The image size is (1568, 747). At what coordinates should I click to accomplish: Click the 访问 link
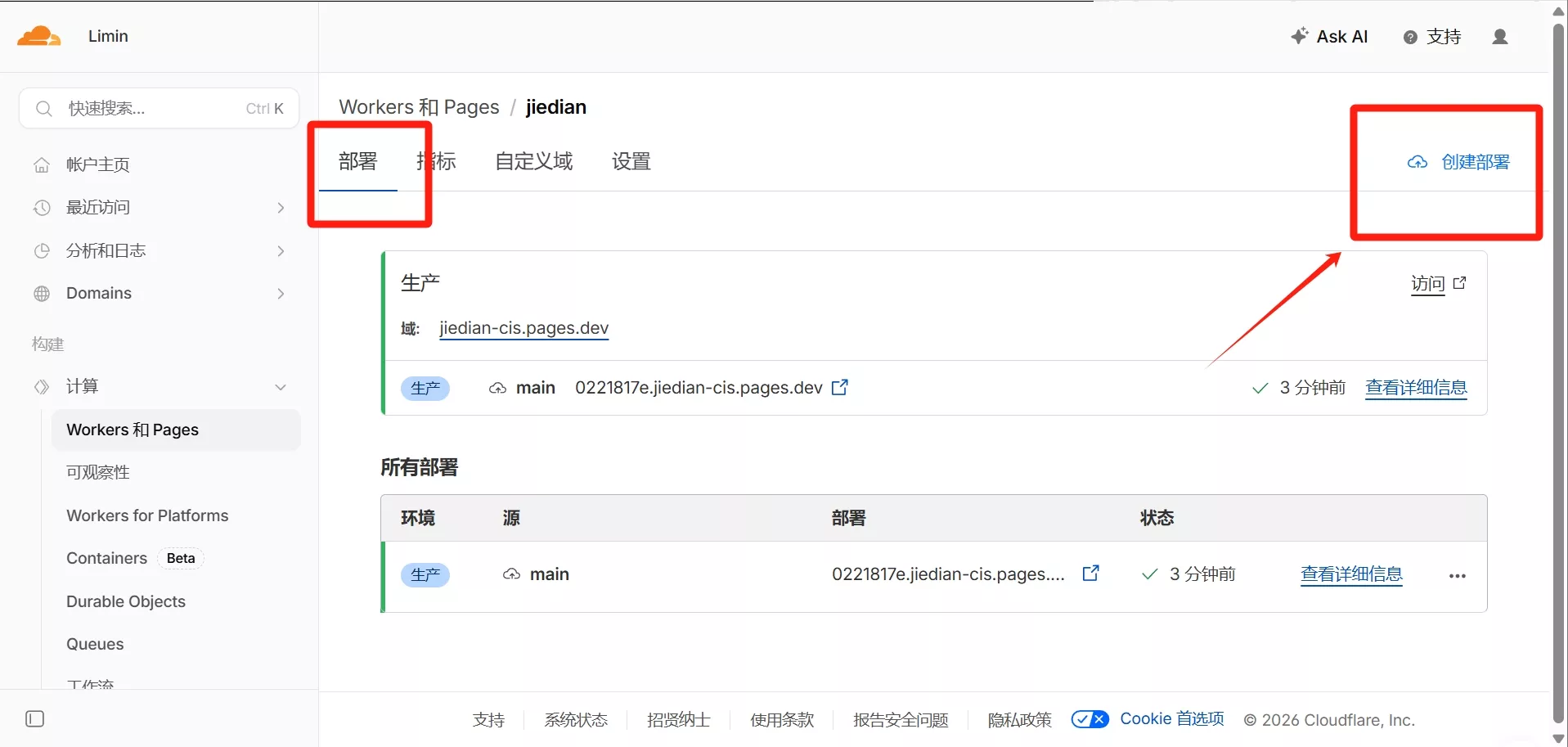(1428, 283)
